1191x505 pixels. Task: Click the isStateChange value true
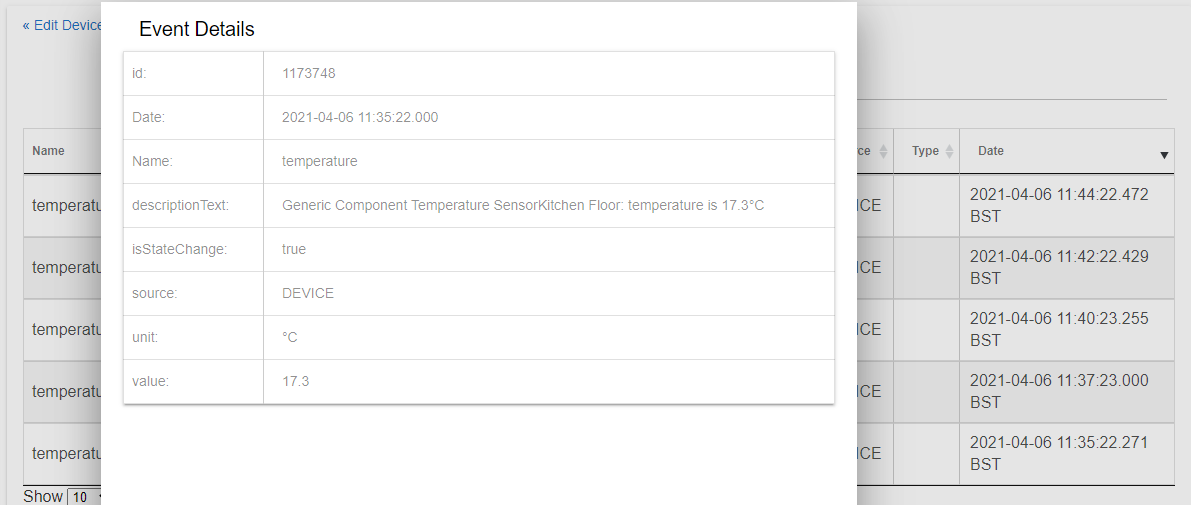click(294, 249)
